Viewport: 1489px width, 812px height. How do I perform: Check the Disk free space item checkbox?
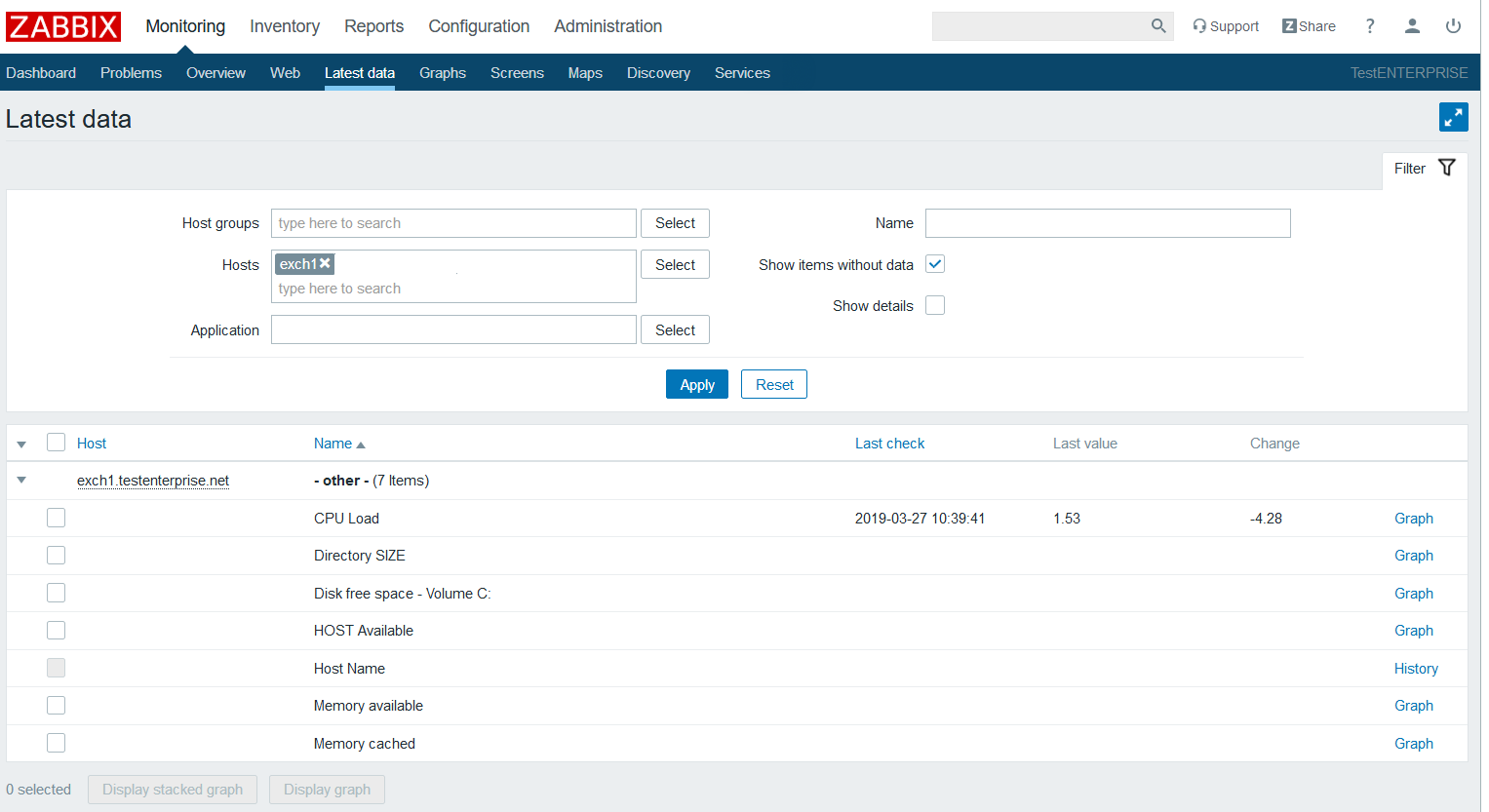(57, 593)
